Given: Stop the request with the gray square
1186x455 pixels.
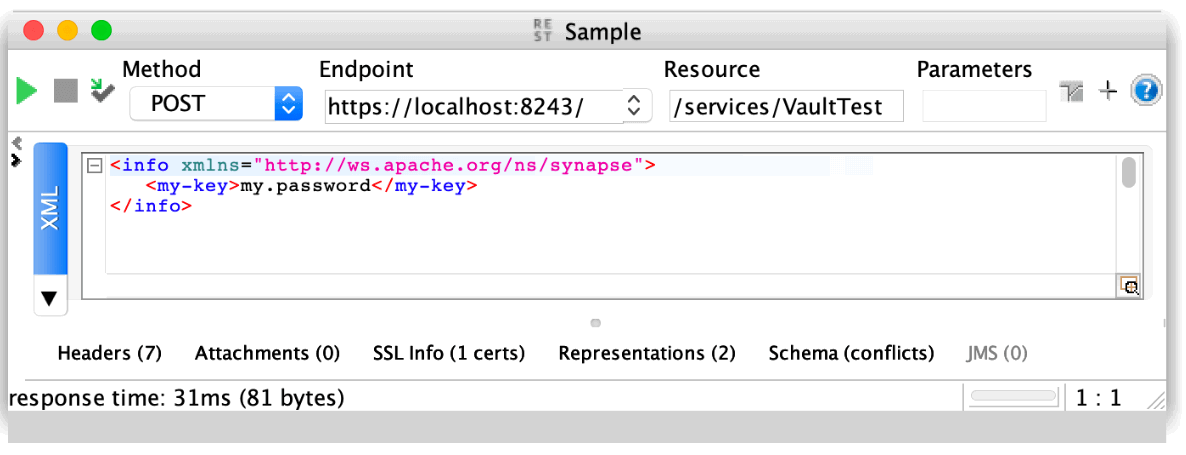Looking at the screenshot, I should coord(65,91).
